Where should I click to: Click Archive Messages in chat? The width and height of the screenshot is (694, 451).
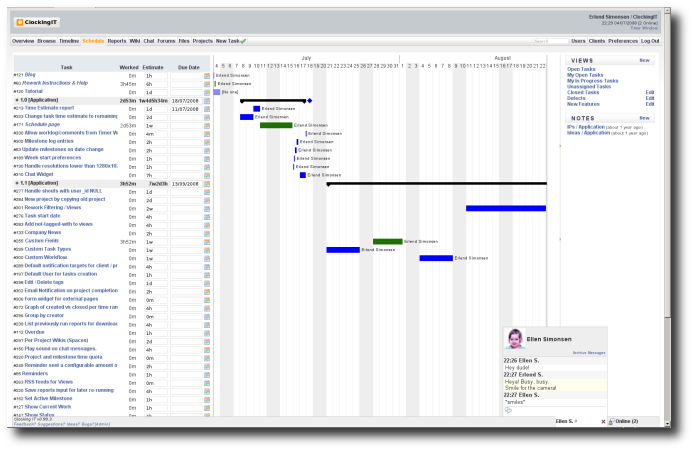pos(589,353)
